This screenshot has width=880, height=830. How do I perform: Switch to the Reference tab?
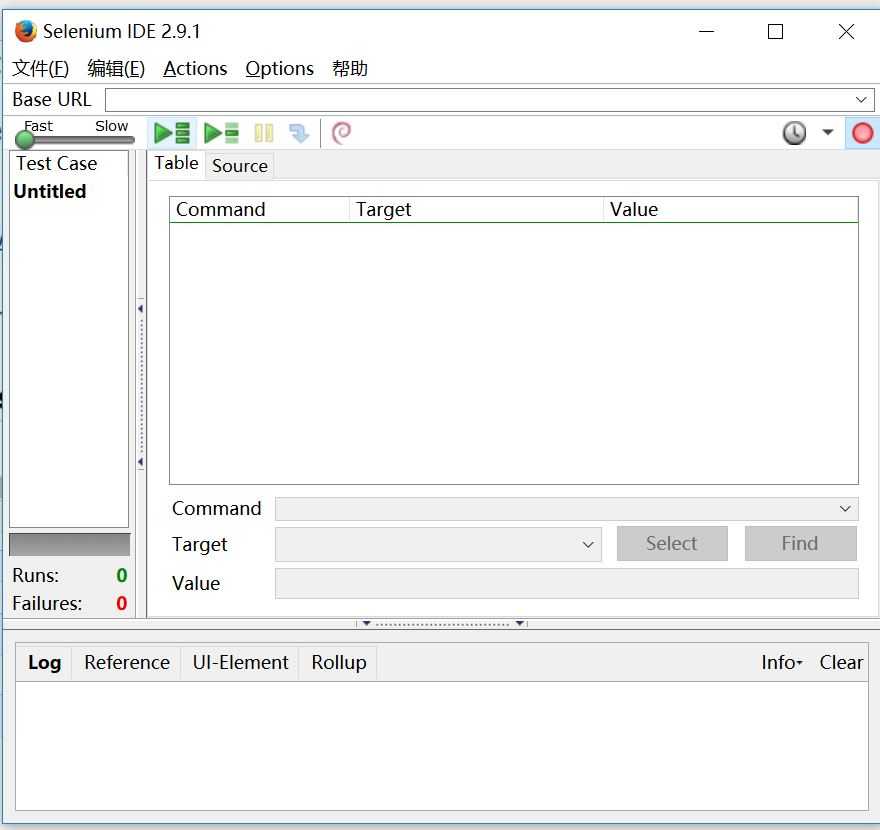tap(127, 663)
